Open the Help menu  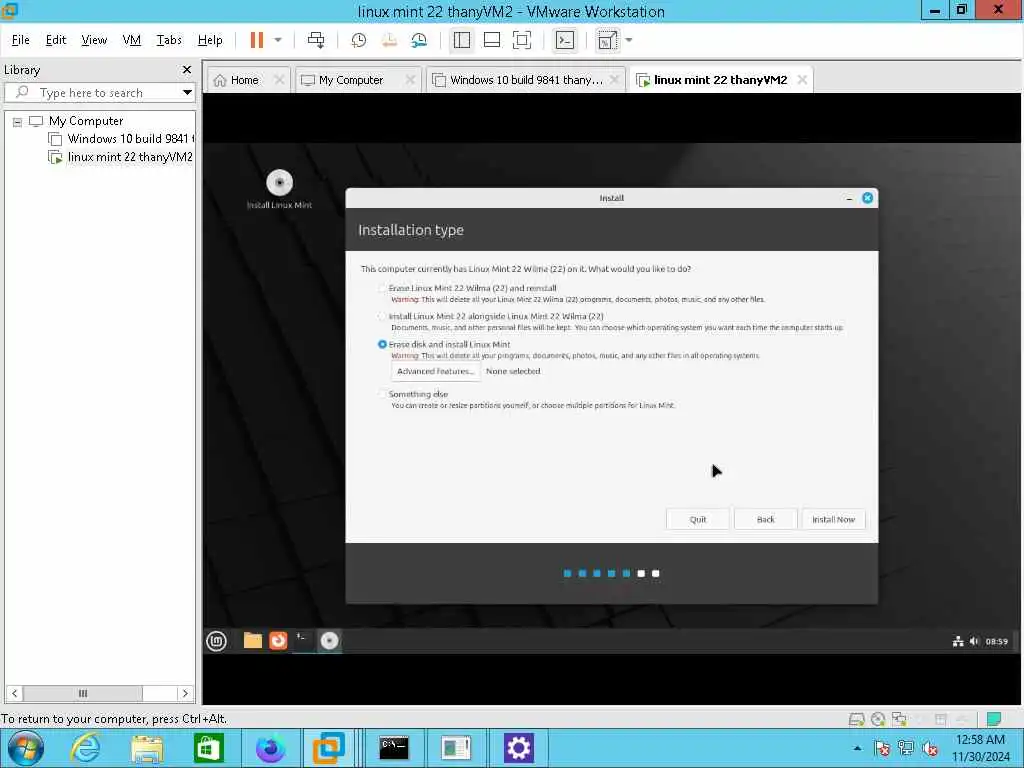pos(210,40)
